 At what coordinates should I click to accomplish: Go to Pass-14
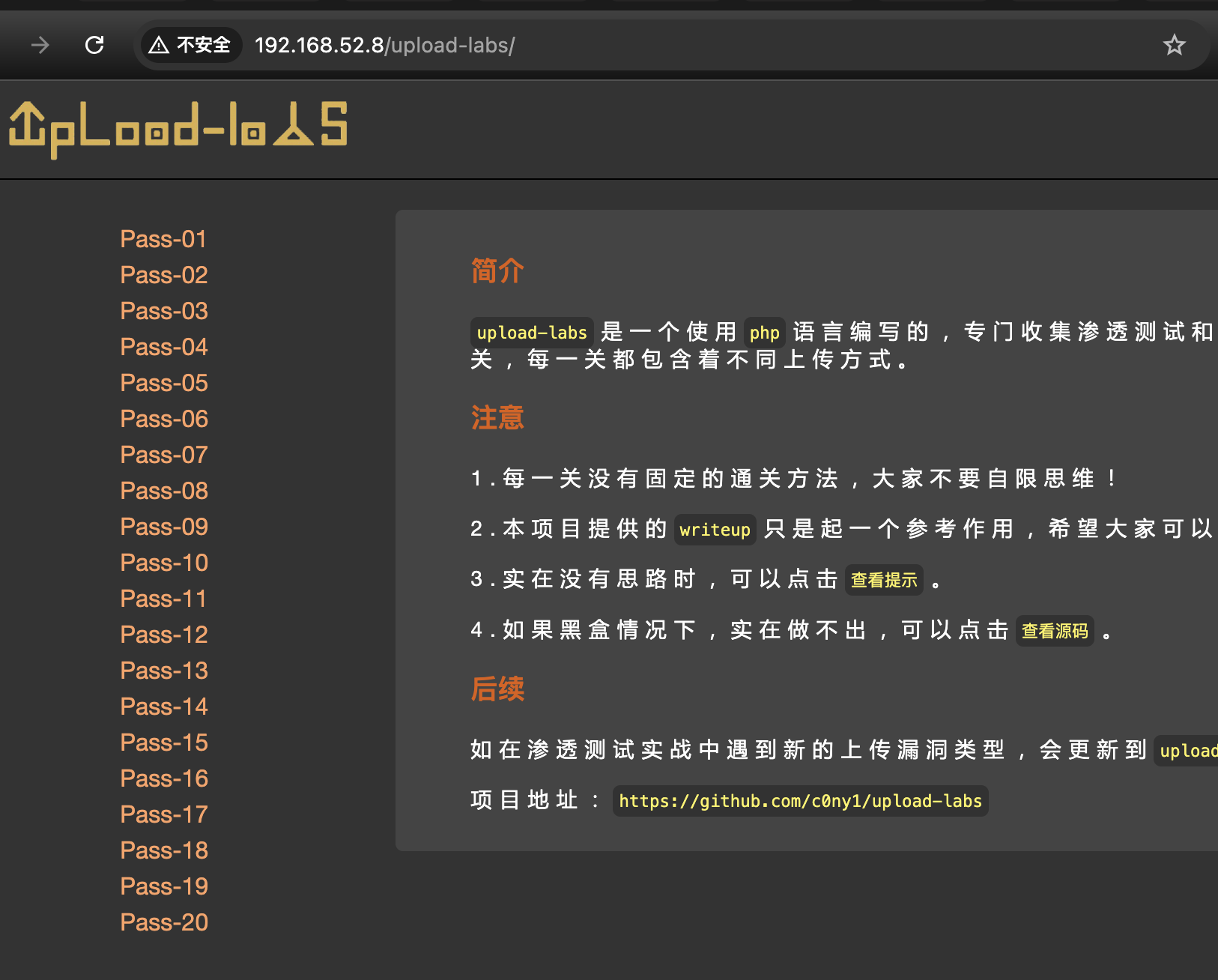164,707
